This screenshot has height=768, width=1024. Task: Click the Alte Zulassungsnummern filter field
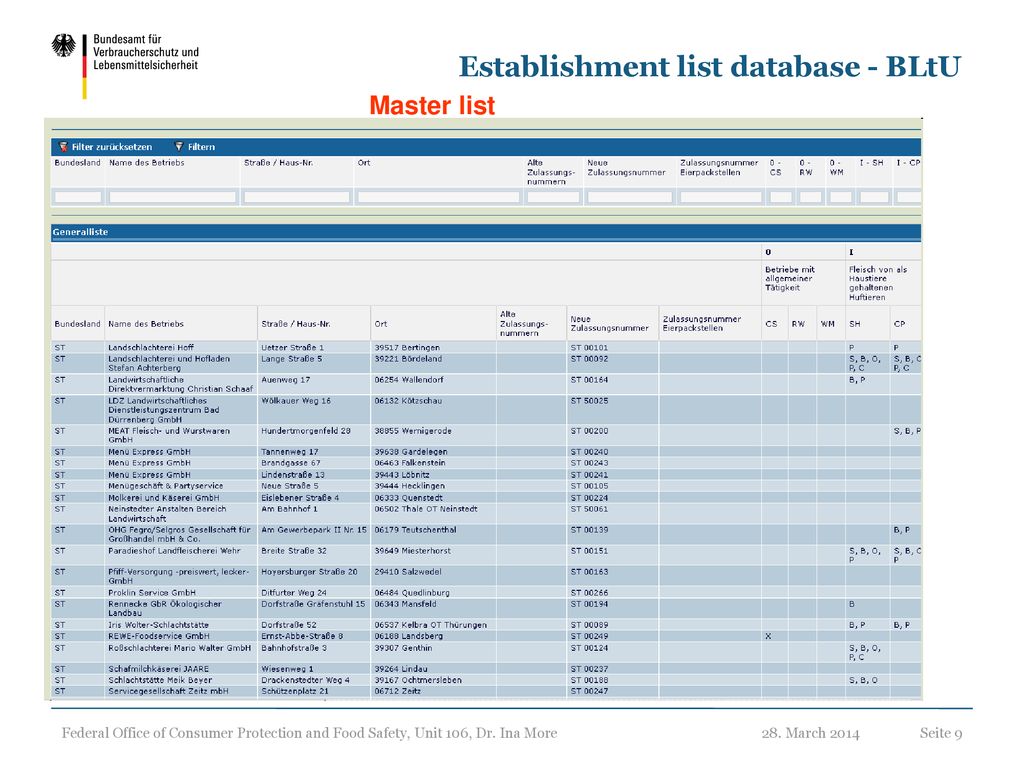pos(552,197)
